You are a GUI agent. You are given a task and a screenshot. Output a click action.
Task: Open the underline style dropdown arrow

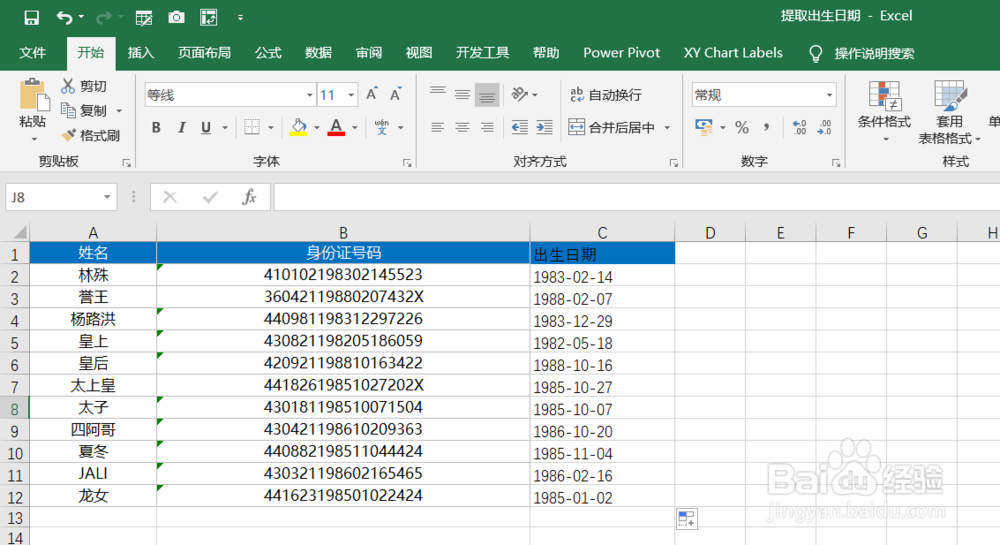(x=224, y=128)
